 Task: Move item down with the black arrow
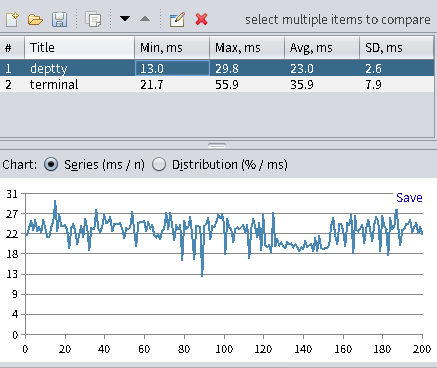click(x=125, y=19)
